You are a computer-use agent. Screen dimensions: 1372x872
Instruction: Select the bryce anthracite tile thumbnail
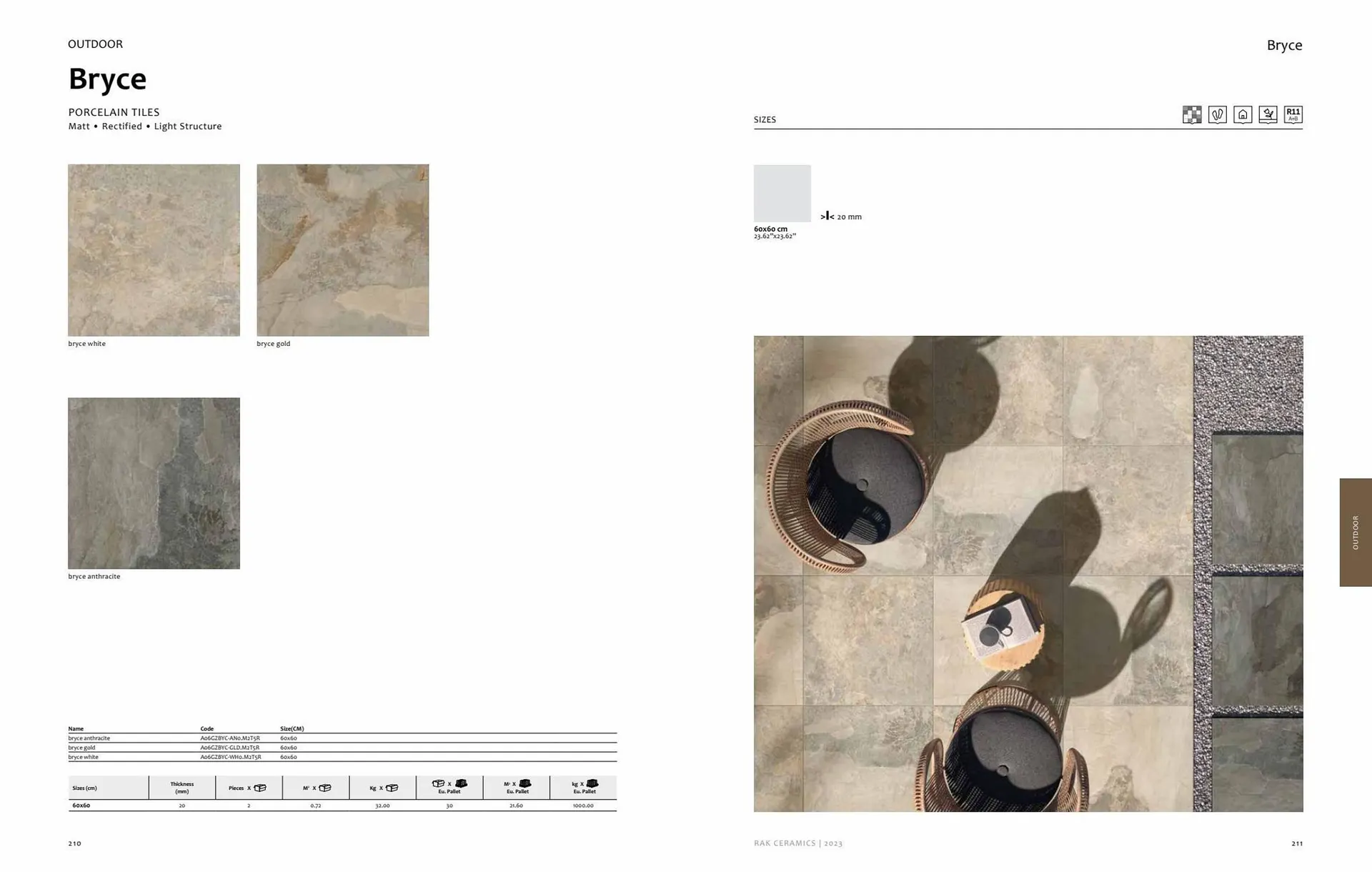(154, 482)
